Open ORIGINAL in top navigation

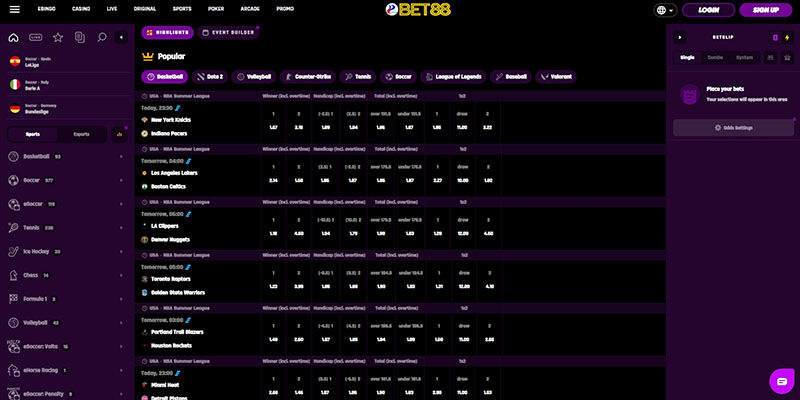pos(145,9)
